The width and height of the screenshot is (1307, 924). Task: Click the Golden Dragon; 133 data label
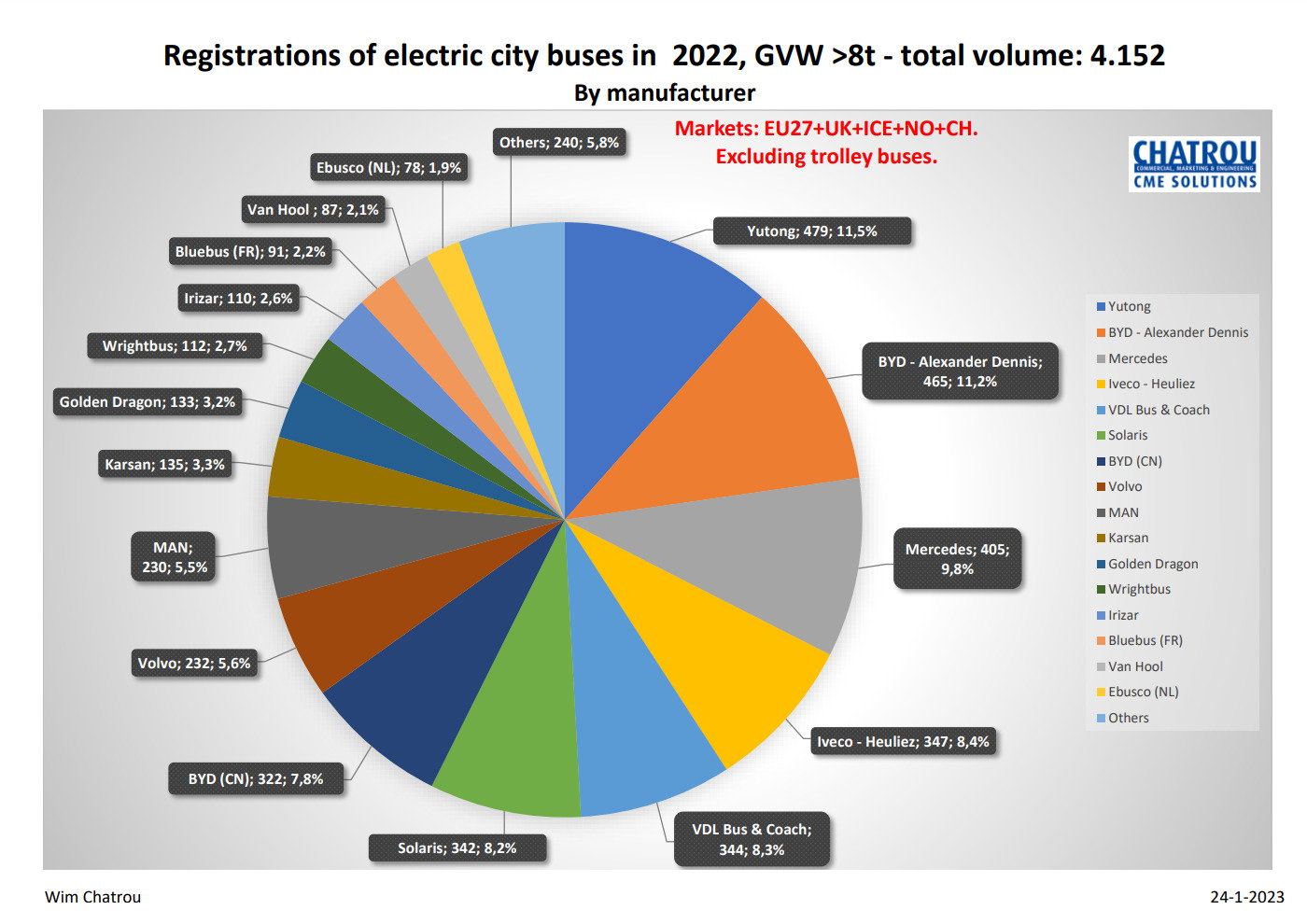[148, 402]
